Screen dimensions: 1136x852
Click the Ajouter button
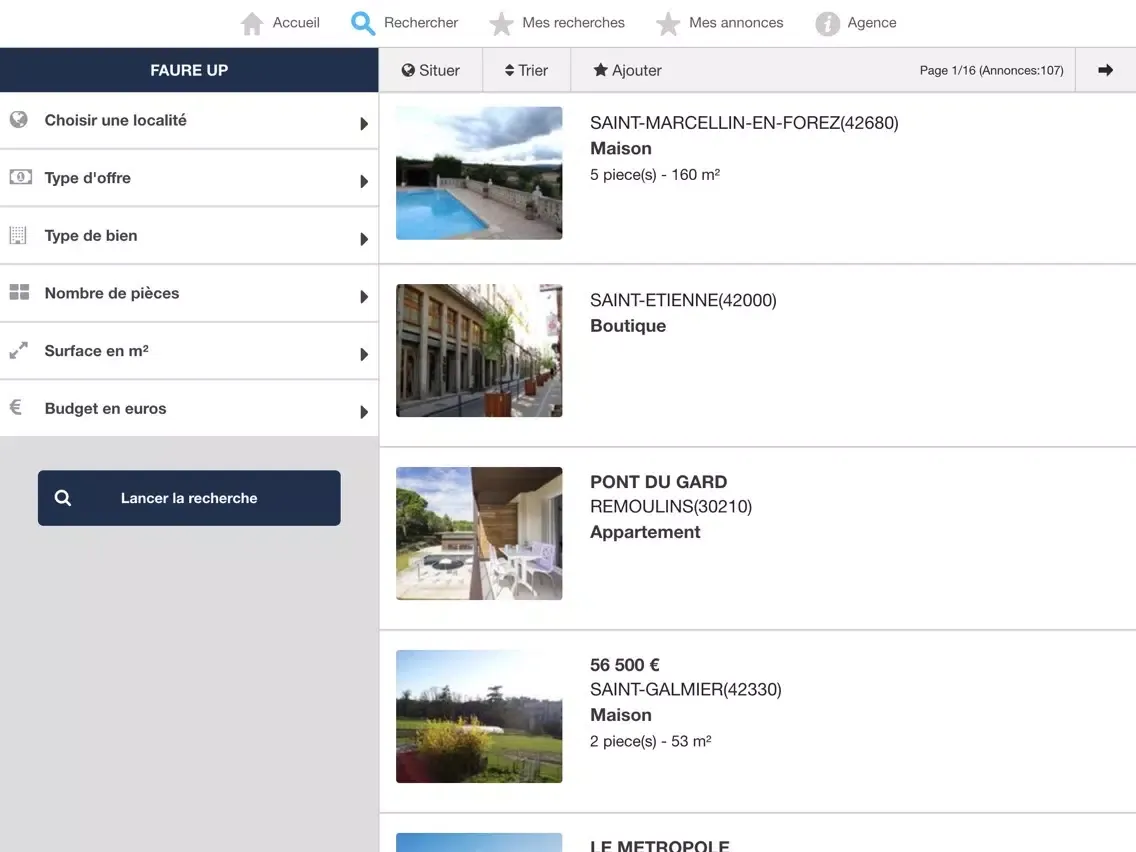pos(627,70)
